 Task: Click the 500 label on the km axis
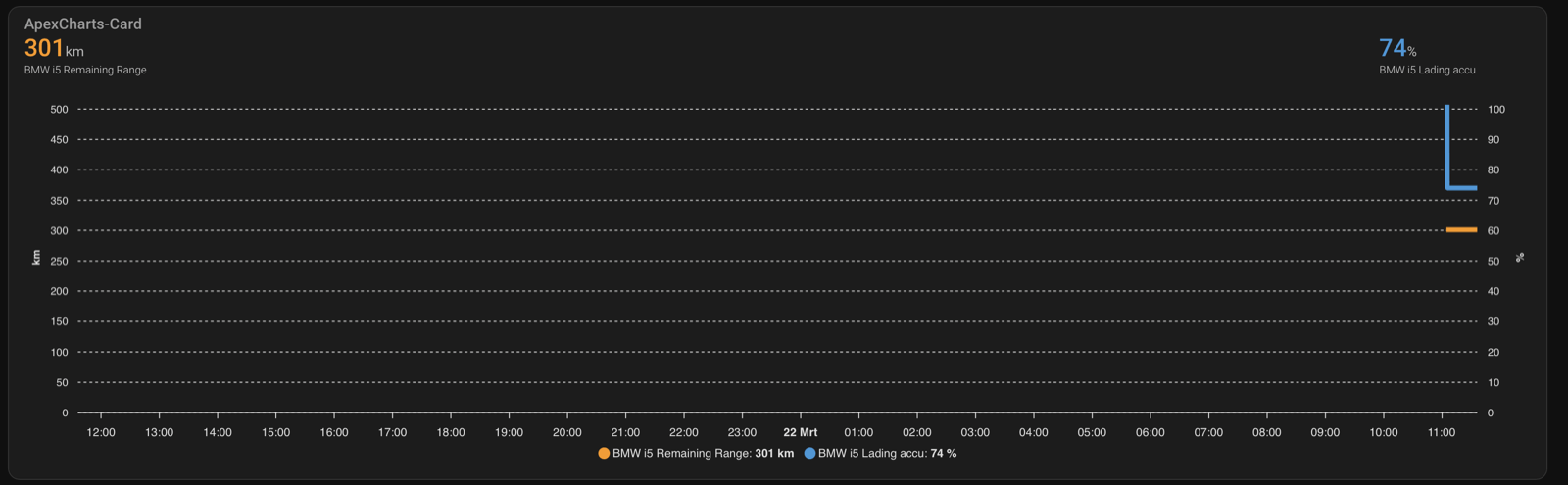point(60,110)
